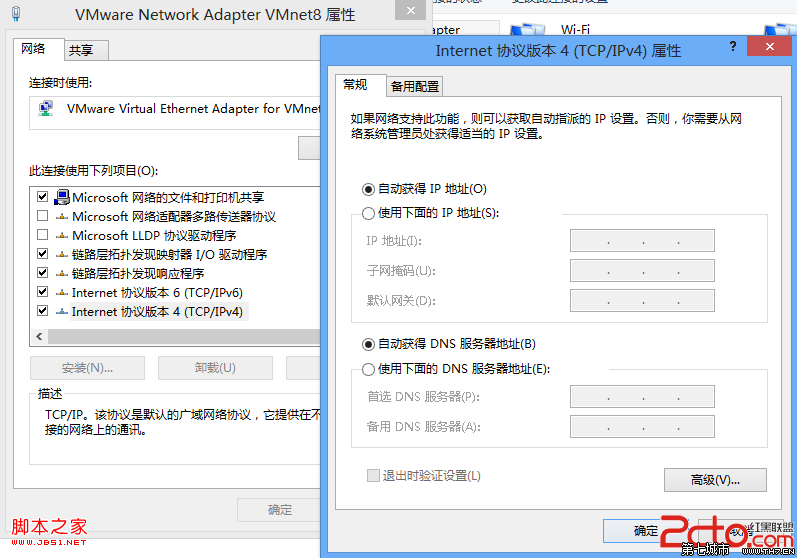Toggle 链路层拓扑发现响应程序 checkbox
The image size is (797, 558).
point(42,273)
